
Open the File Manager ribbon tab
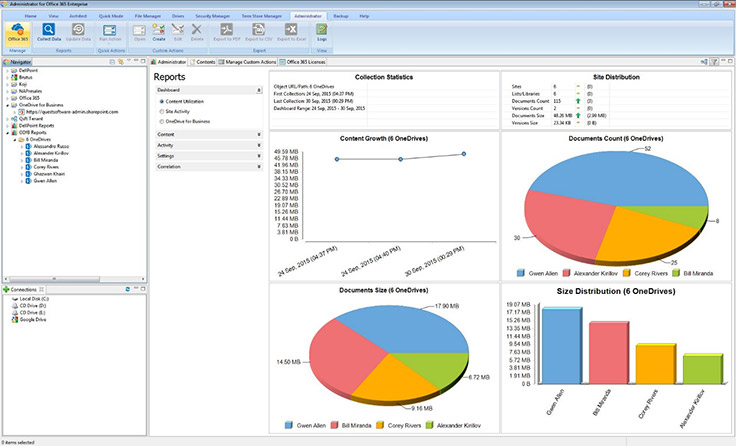pos(148,16)
